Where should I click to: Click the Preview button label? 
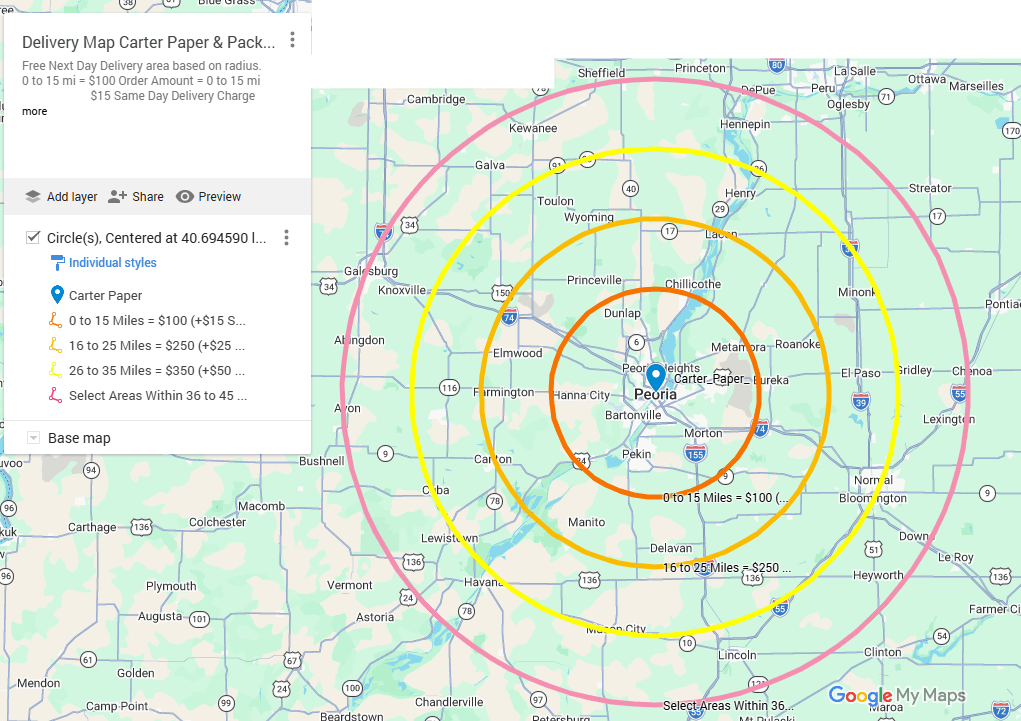[219, 197]
